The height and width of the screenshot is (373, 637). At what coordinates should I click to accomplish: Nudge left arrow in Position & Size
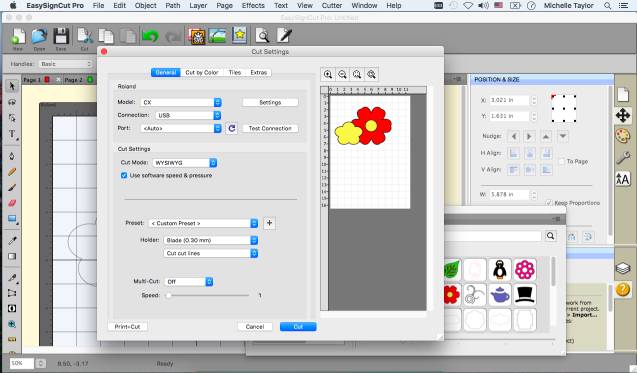(514, 136)
